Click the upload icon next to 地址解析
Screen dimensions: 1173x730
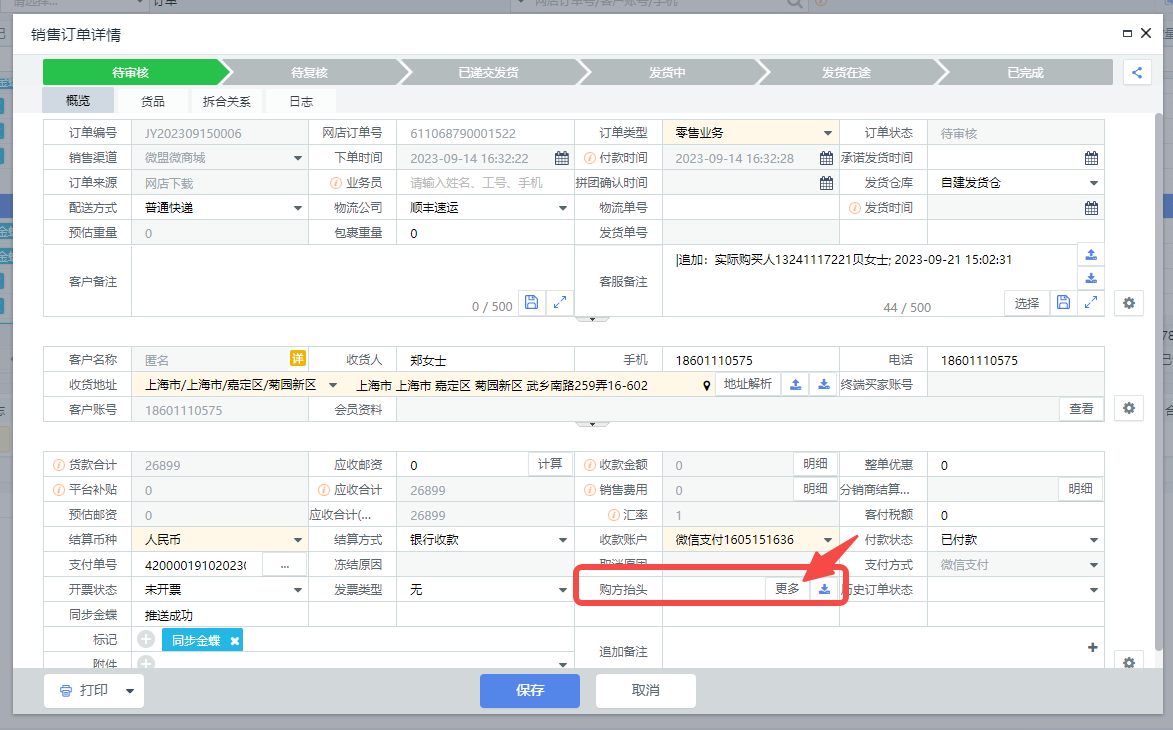[x=796, y=384]
